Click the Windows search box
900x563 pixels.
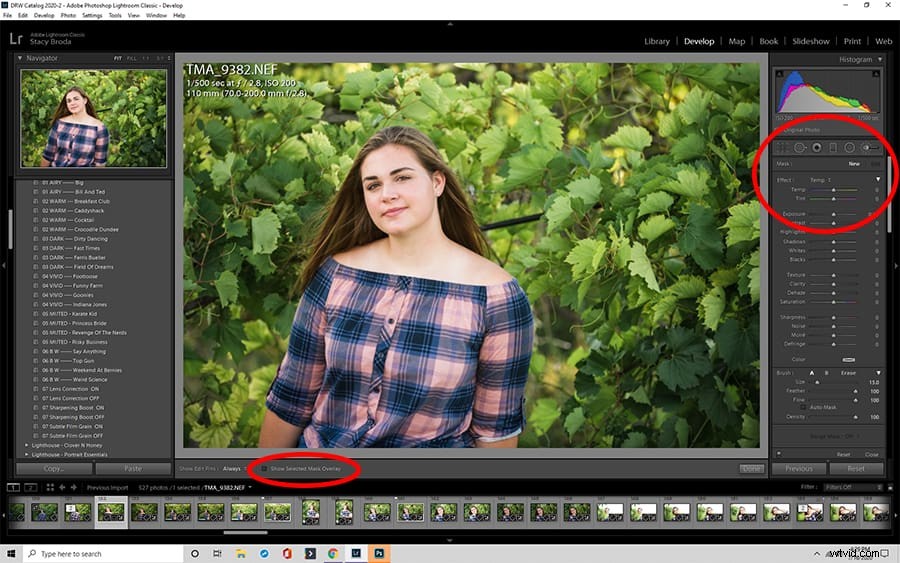tap(104, 554)
